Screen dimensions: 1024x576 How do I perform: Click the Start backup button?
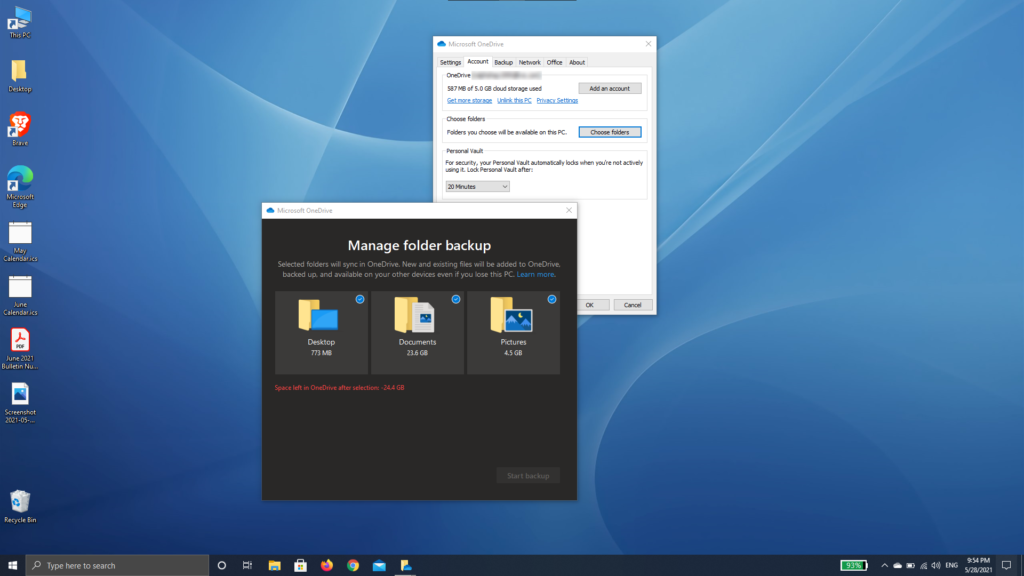coord(528,475)
